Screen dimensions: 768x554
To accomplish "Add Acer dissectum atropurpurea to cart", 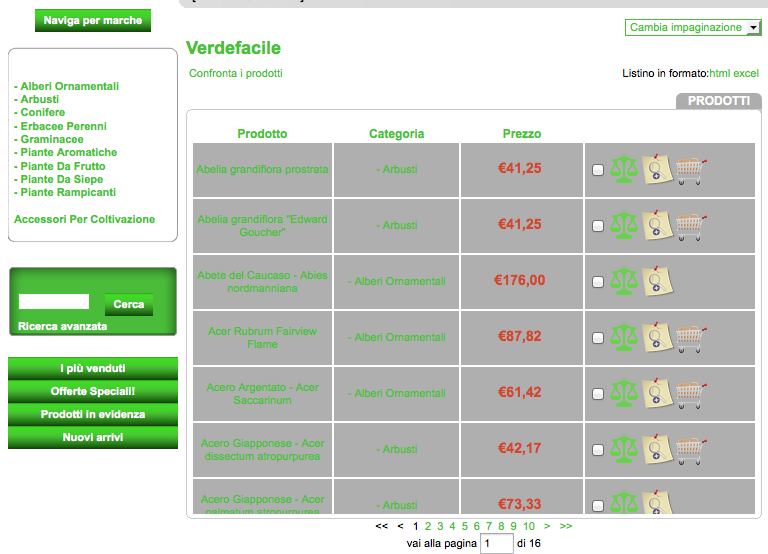I will [x=691, y=450].
